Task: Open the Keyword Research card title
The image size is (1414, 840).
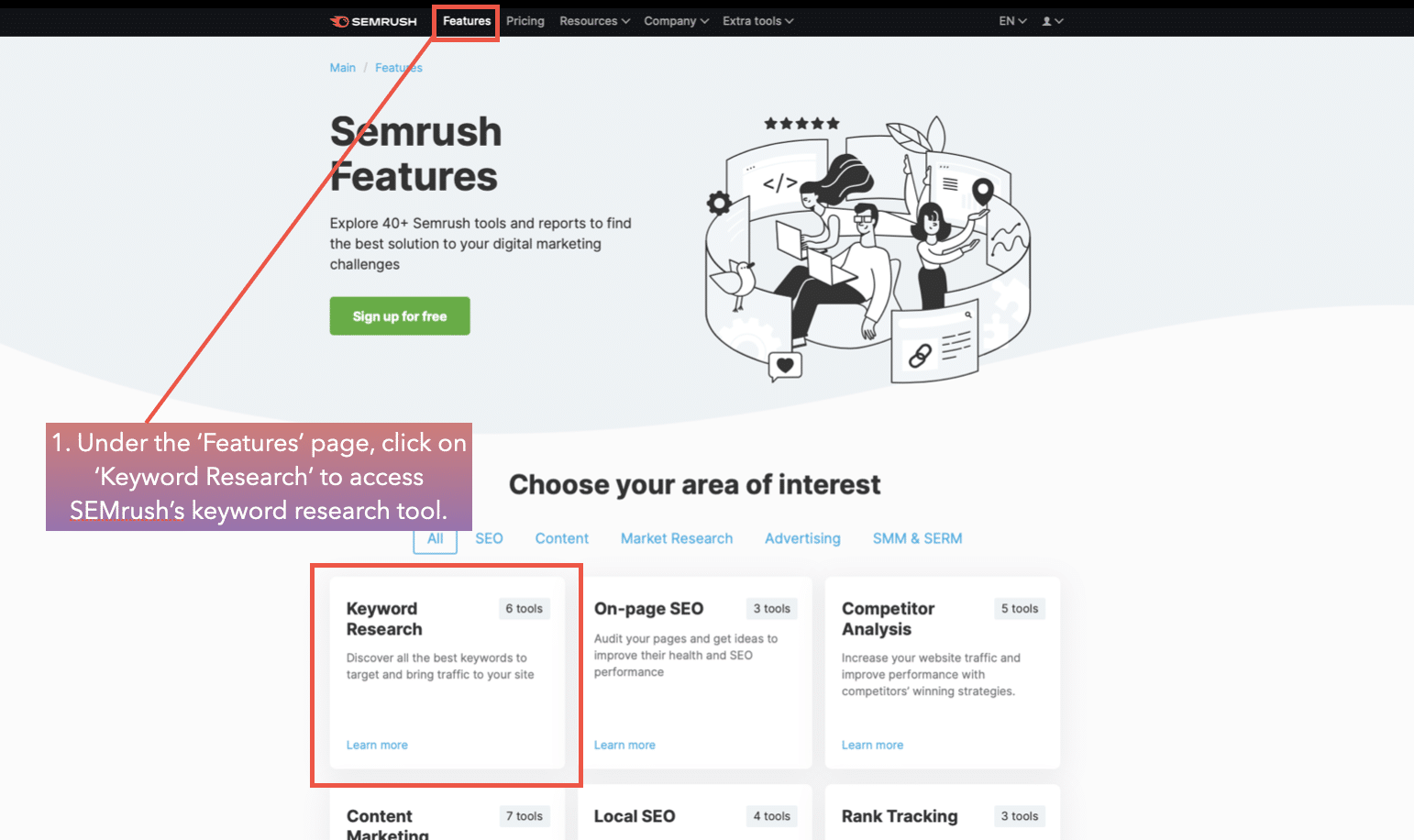Action: click(384, 619)
